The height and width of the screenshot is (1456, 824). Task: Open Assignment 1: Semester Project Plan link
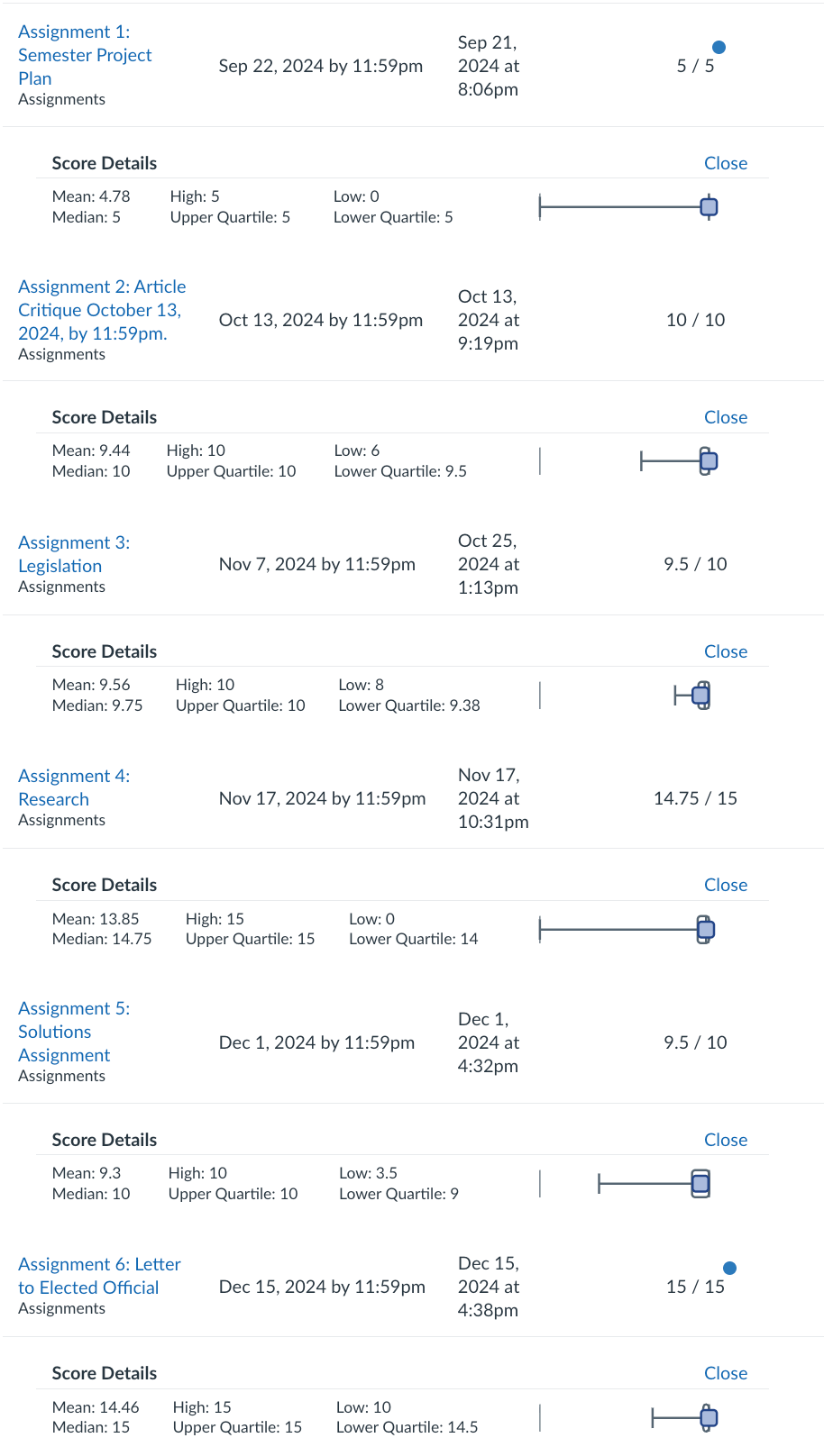point(85,55)
